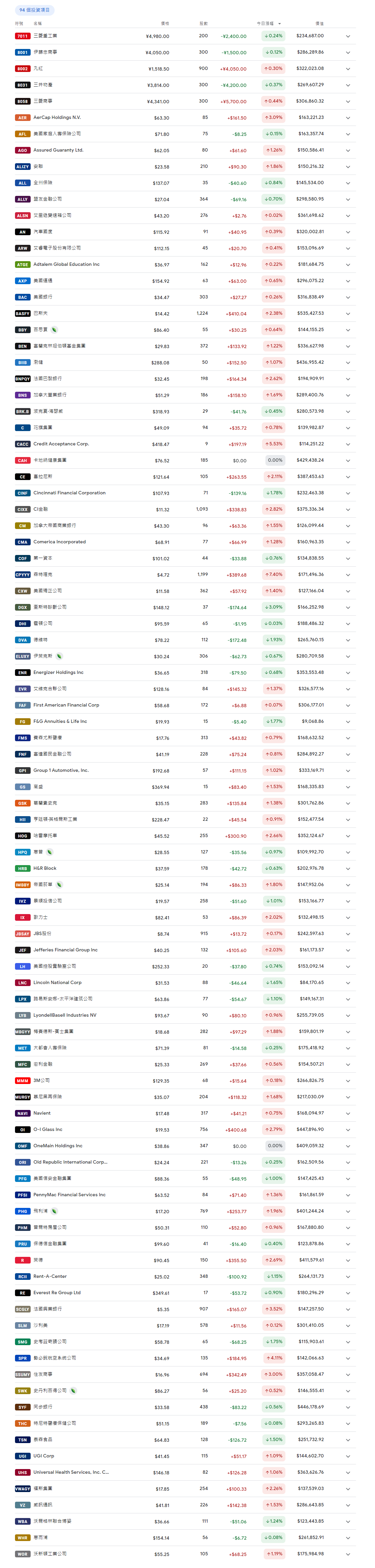
Task: Click the $369.94 price for GS
Action: tap(161, 787)
